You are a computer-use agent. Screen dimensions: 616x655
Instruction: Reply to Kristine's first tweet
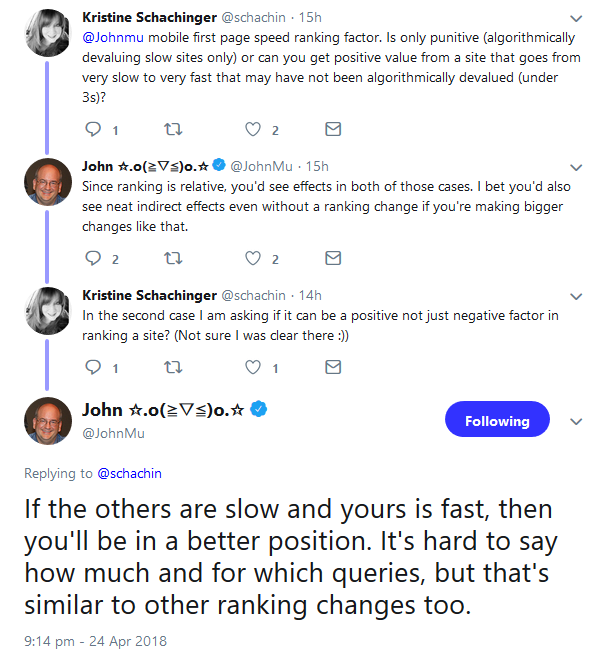click(x=93, y=129)
